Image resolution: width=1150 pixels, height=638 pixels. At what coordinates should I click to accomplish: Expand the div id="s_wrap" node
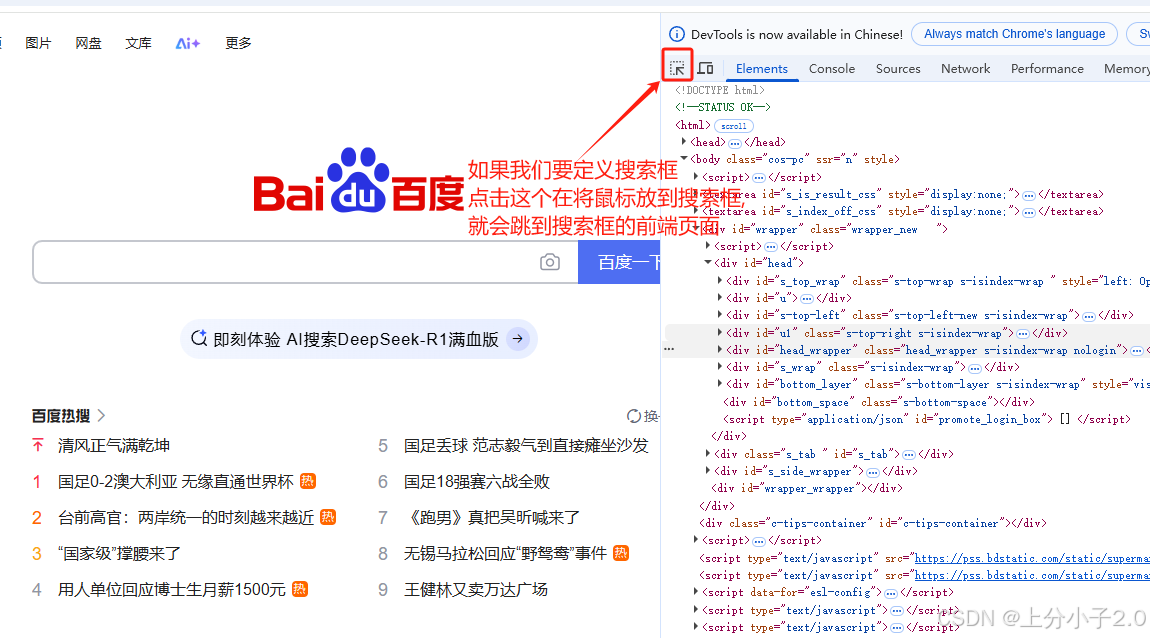coord(719,367)
